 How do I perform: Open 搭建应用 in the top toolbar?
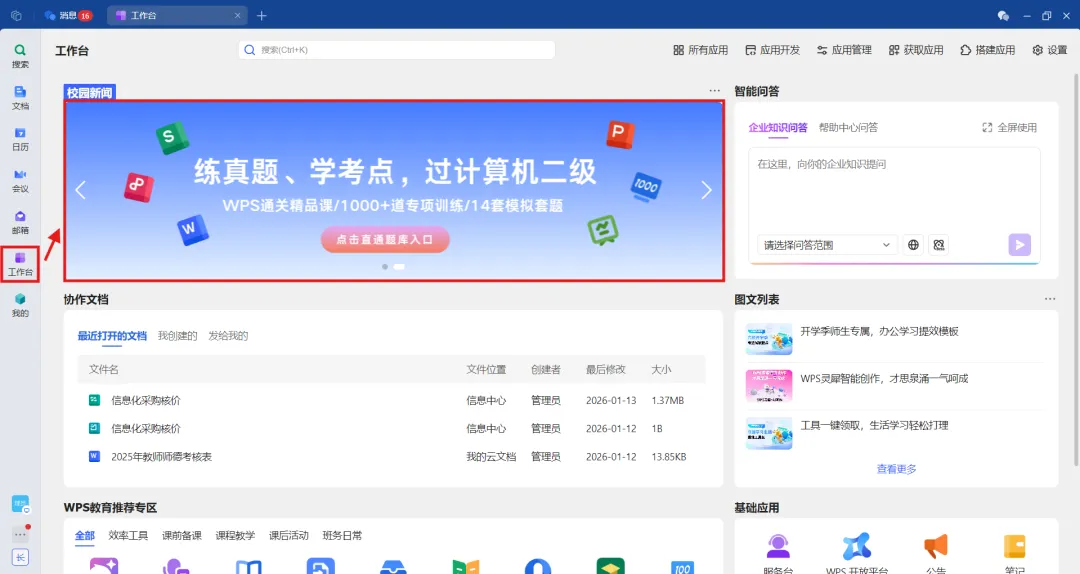[x=987, y=50]
